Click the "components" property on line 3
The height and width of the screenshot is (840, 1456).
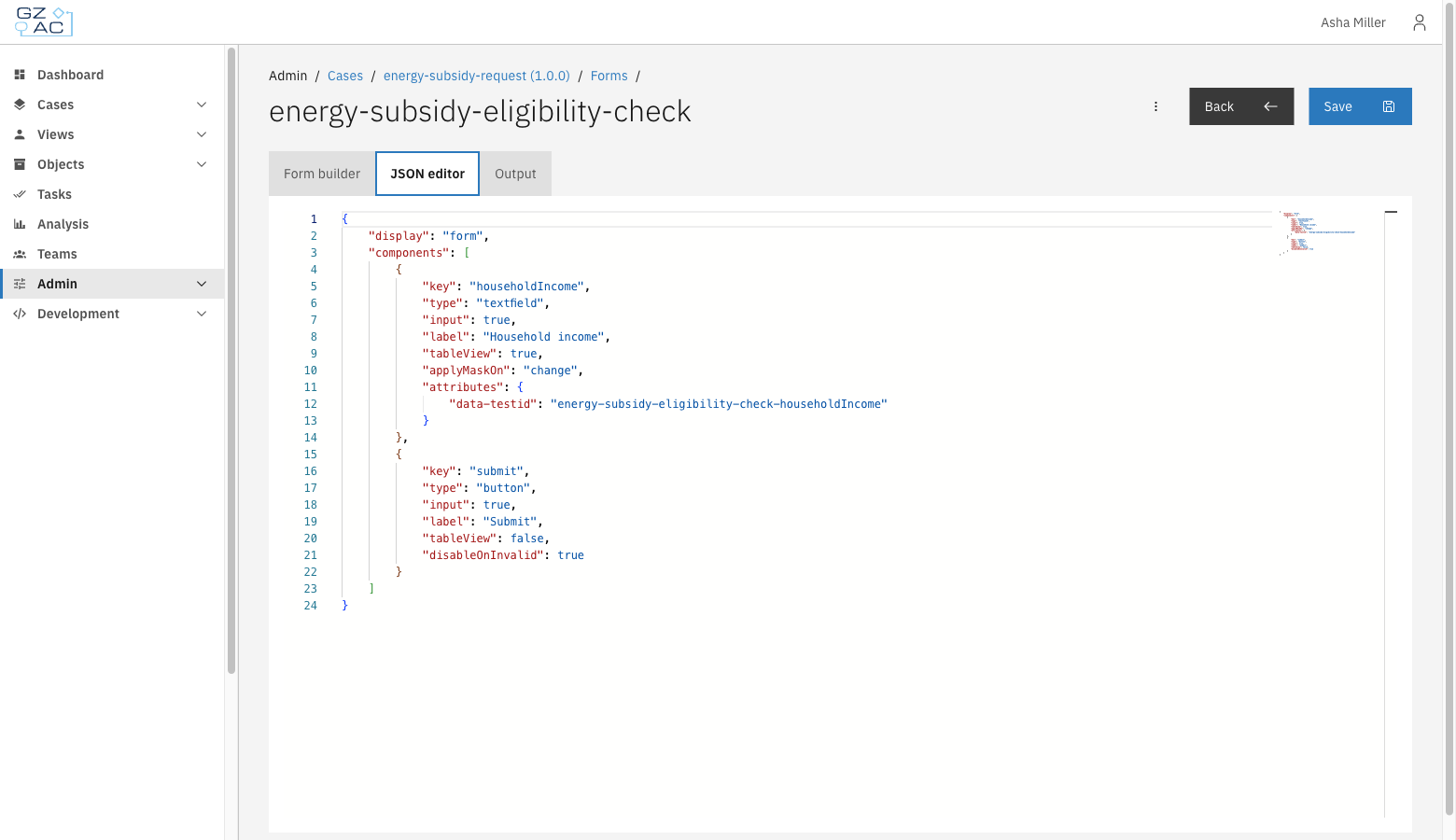click(x=409, y=253)
